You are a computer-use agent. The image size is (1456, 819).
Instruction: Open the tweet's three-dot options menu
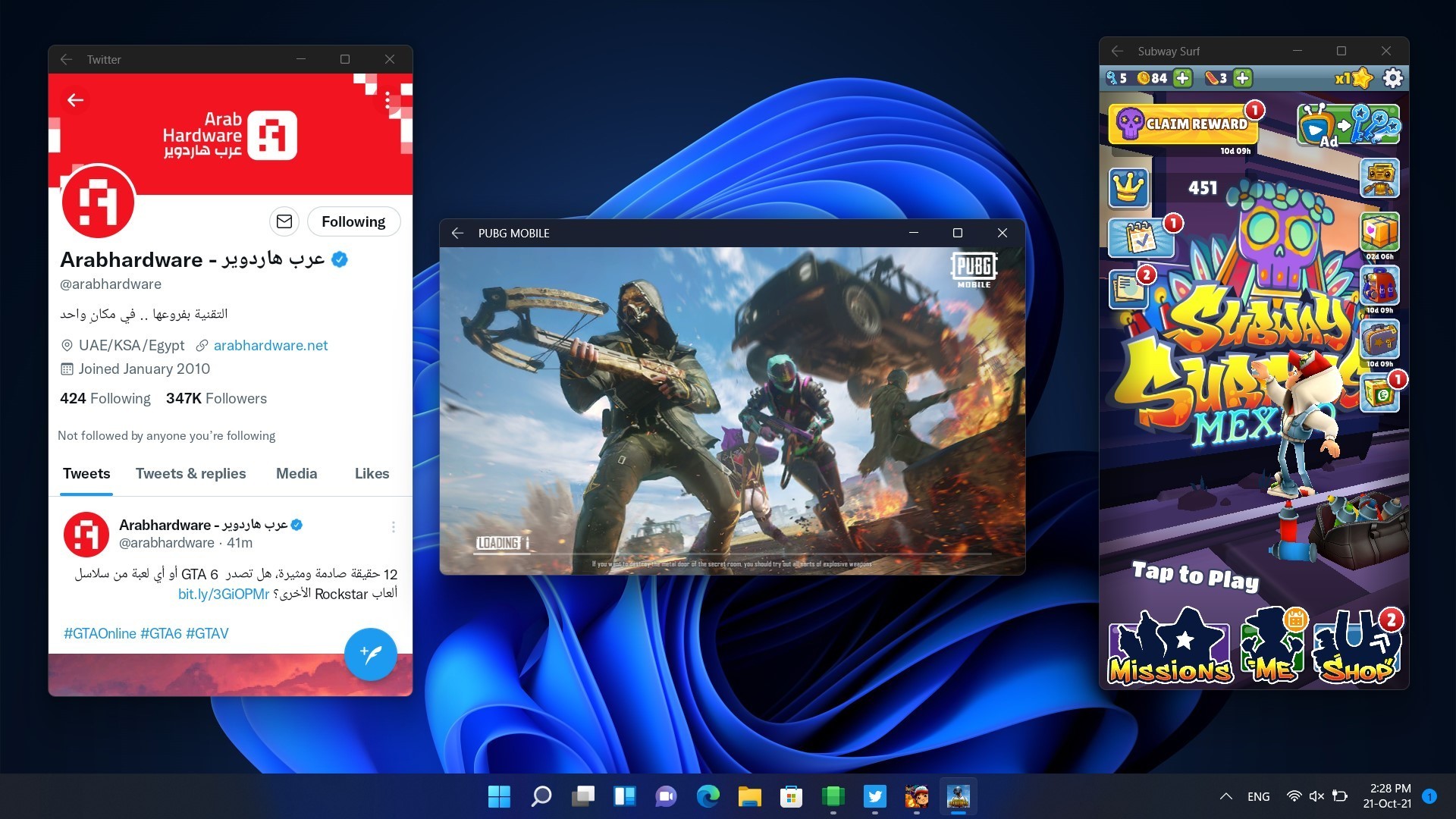[x=393, y=526]
